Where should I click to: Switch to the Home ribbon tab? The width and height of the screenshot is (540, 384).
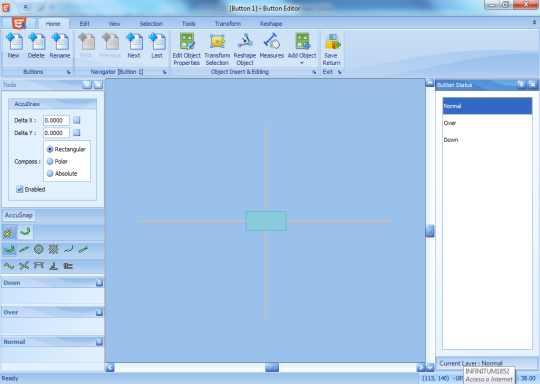(x=53, y=24)
